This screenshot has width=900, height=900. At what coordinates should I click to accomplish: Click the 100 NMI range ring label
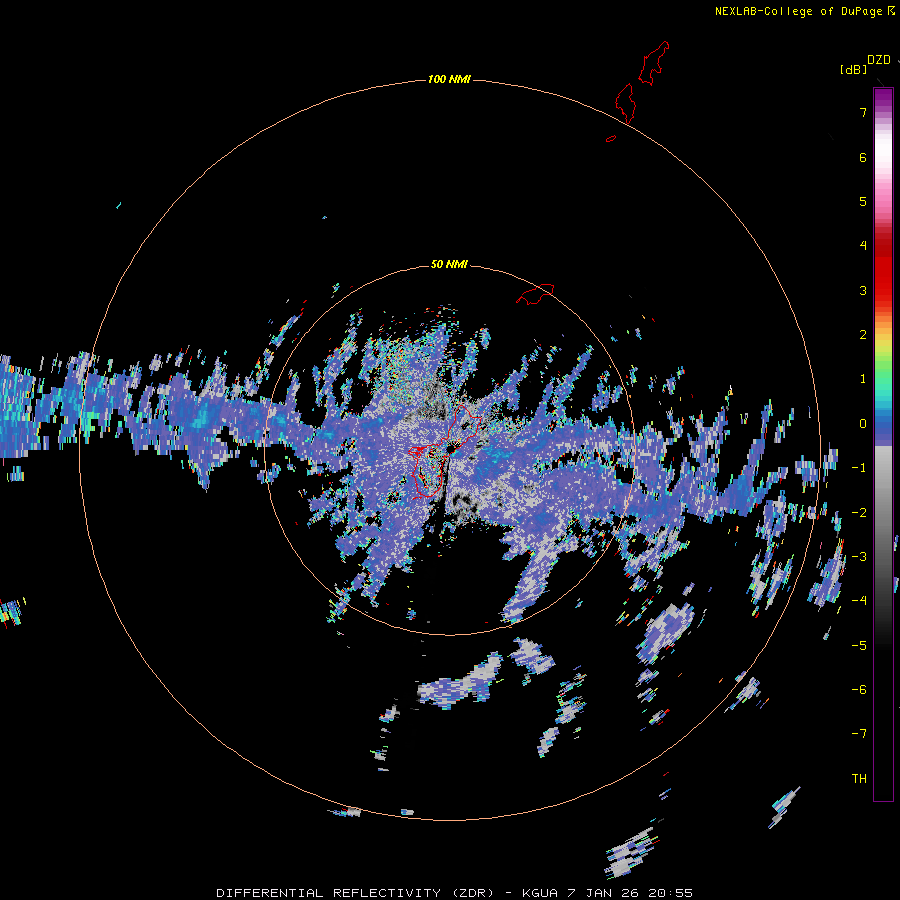449,79
